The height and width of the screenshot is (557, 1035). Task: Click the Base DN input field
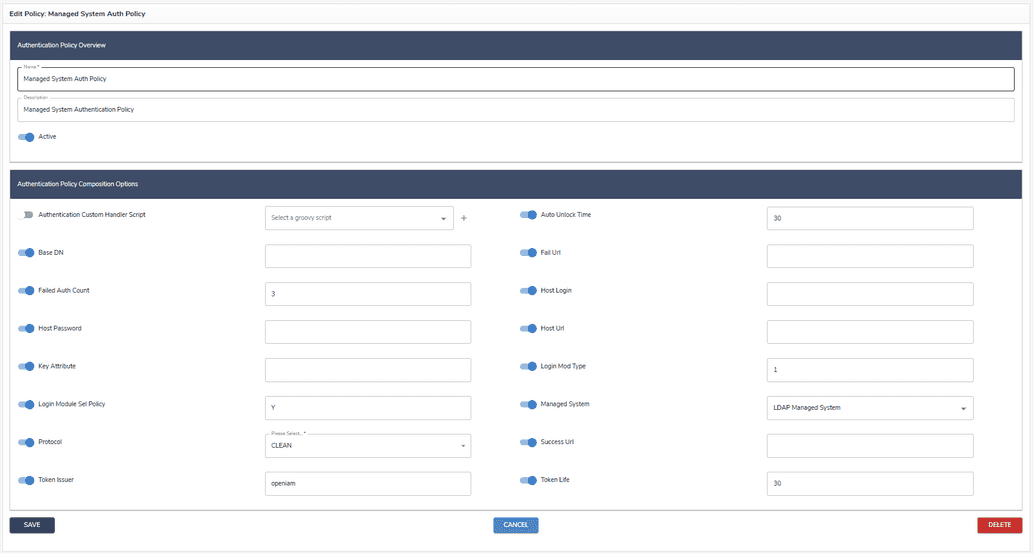pos(368,256)
